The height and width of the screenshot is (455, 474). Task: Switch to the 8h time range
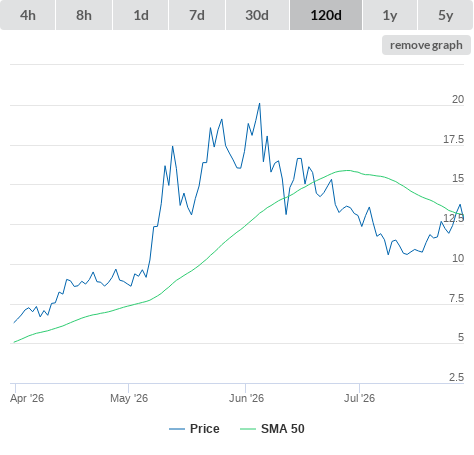(84, 15)
